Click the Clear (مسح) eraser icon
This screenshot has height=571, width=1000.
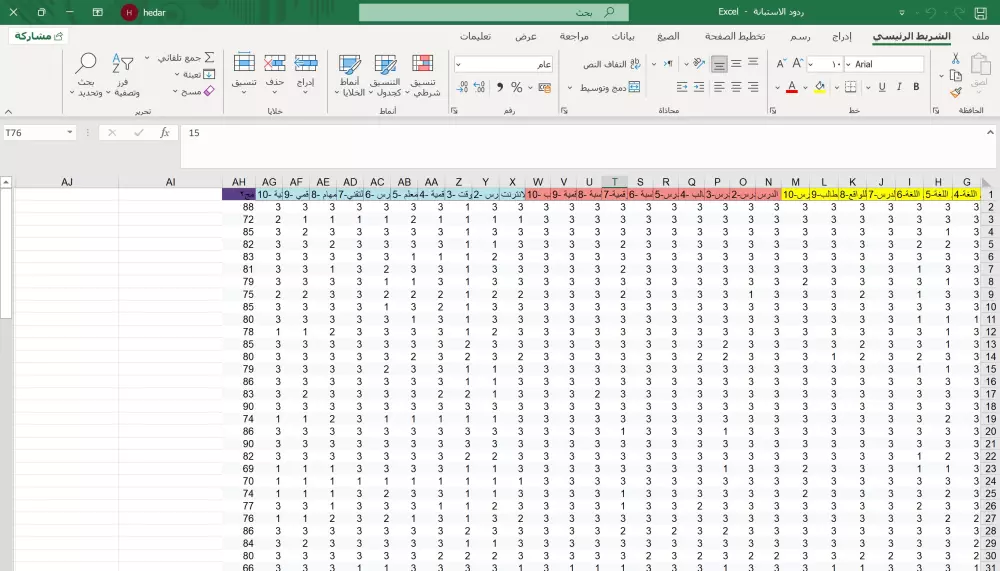(209, 91)
